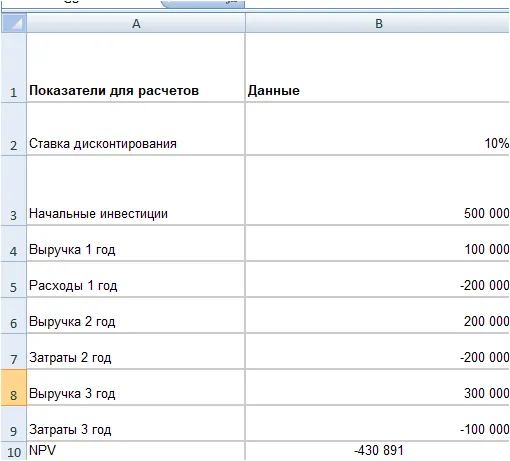Click the 100 000 value cell

pyautogui.click(x=378, y=243)
